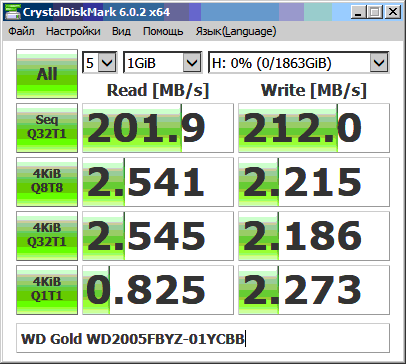Image resolution: width=406 pixels, height=364 pixels.
Task: Click the 4KiB Q1T1 write value 2.273
Action: pos(314,290)
